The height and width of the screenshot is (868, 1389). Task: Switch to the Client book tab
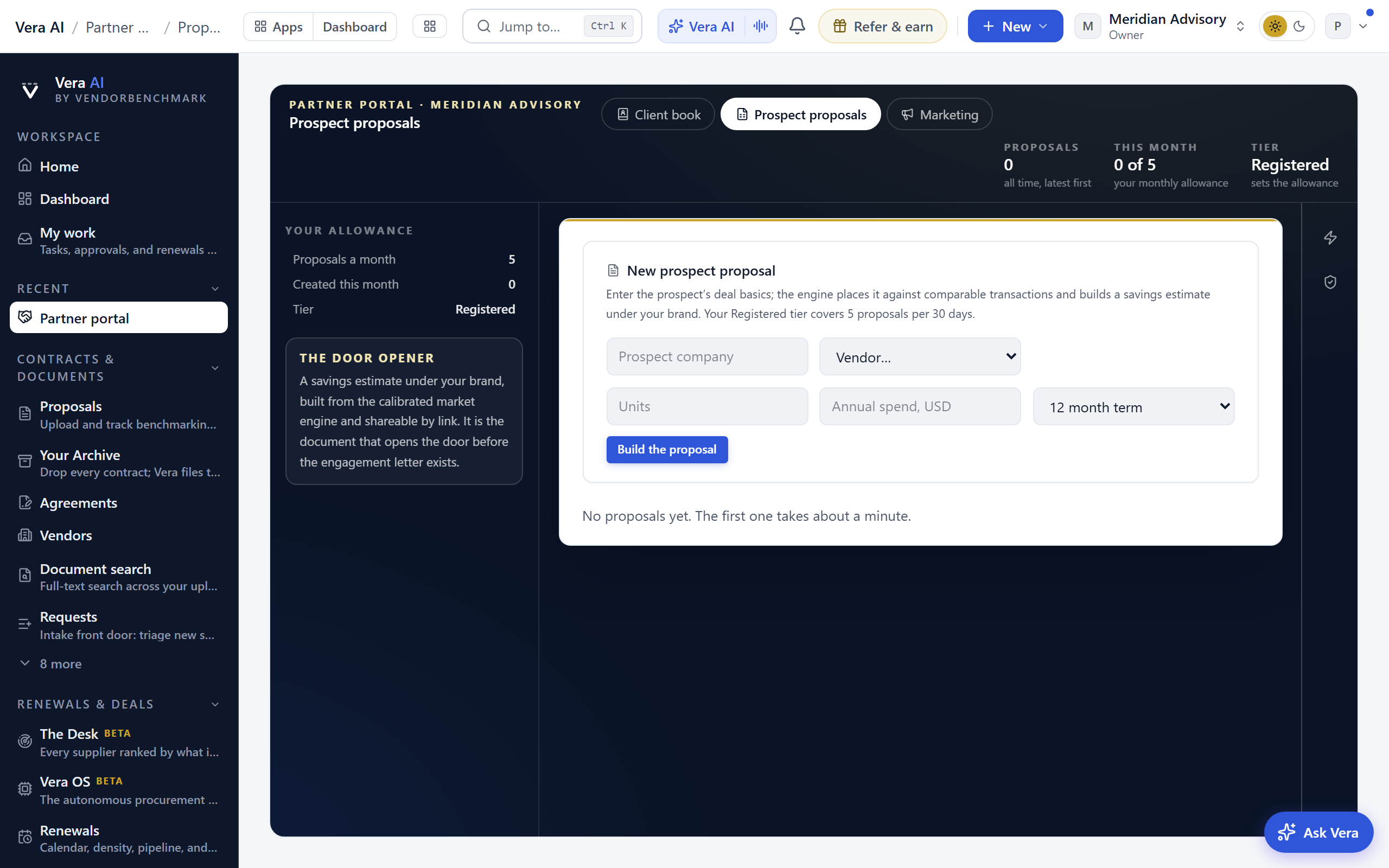coord(658,114)
